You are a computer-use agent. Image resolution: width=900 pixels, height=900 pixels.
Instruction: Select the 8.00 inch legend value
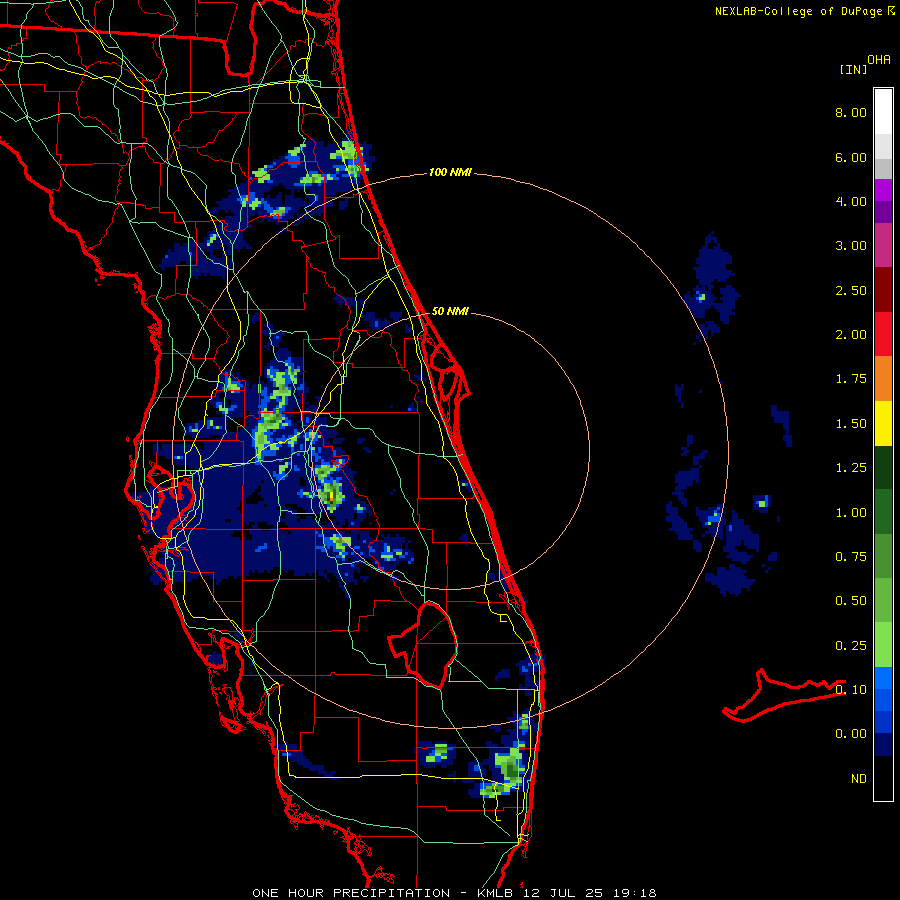pyautogui.click(x=851, y=112)
